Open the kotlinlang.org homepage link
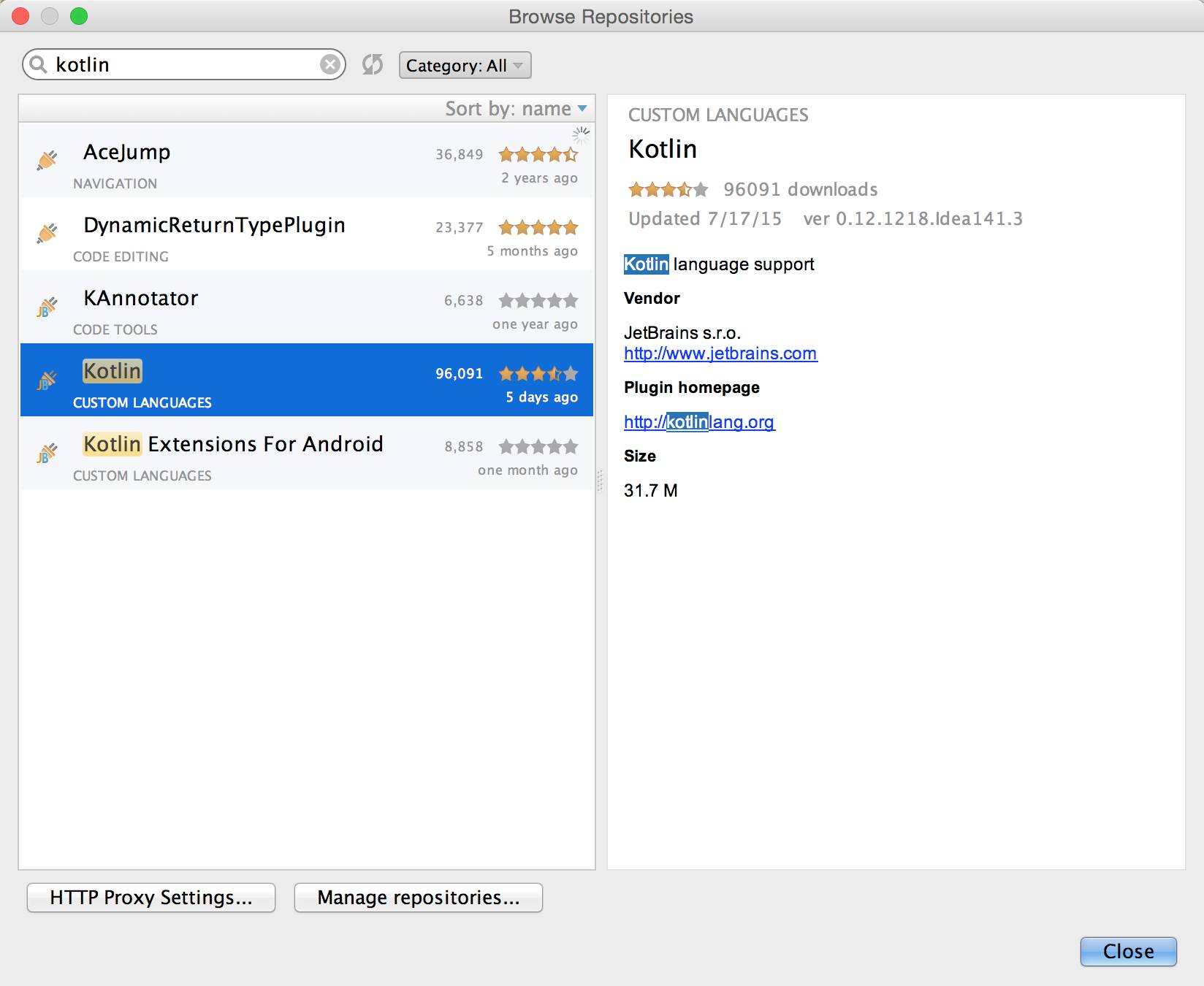 pyautogui.click(x=699, y=422)
